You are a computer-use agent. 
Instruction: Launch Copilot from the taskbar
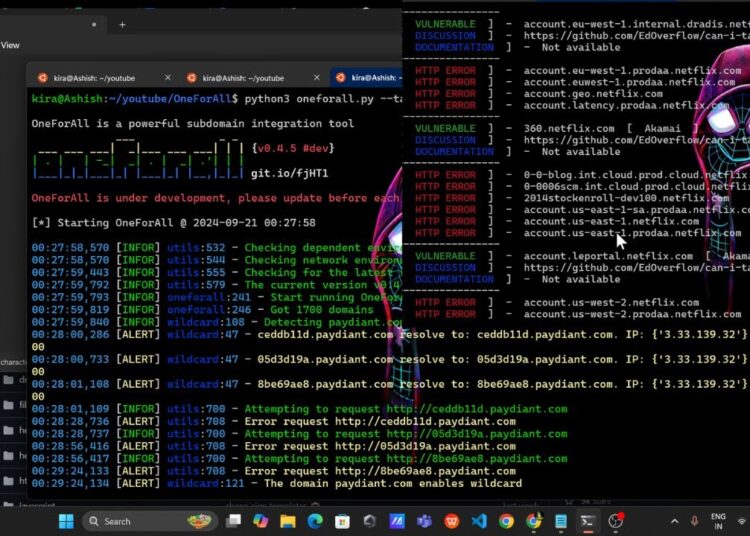coord(261,521)
